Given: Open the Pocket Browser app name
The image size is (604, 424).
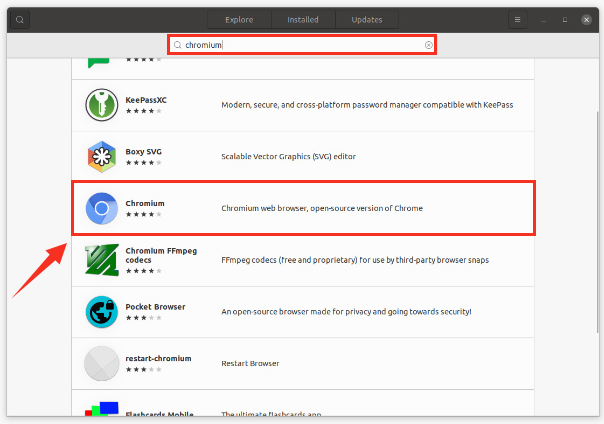Looking at the screenshot, I should [x=155, y=307].
